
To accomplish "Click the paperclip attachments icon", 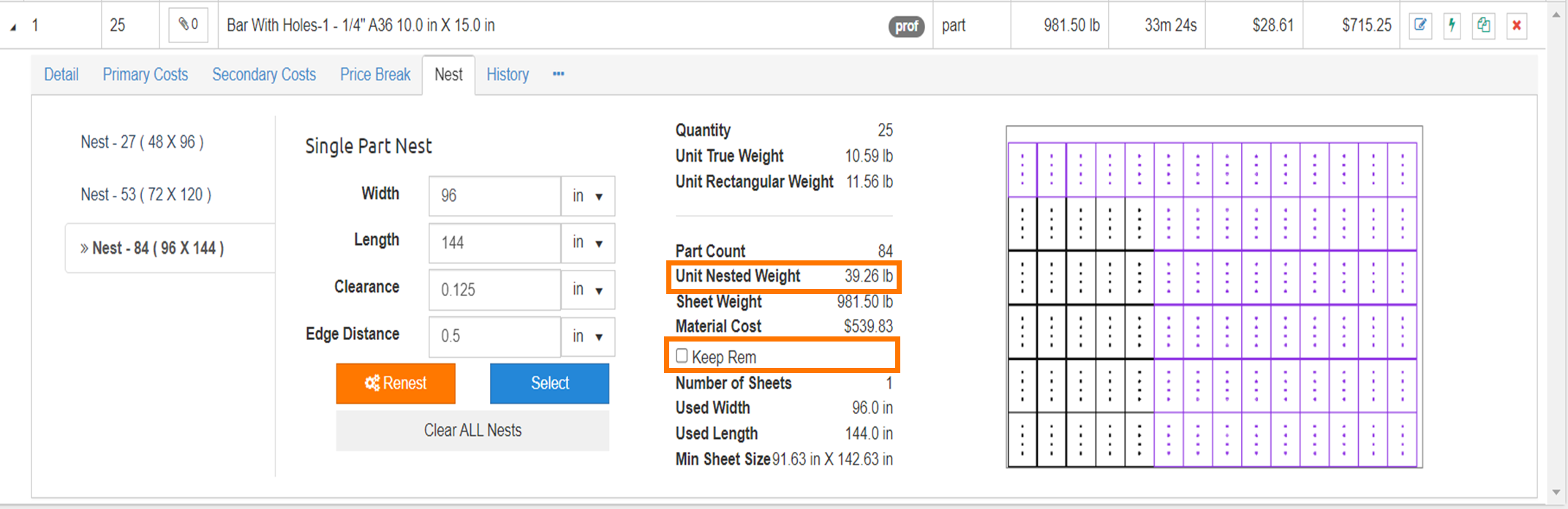I will click(x=188, y=25).
